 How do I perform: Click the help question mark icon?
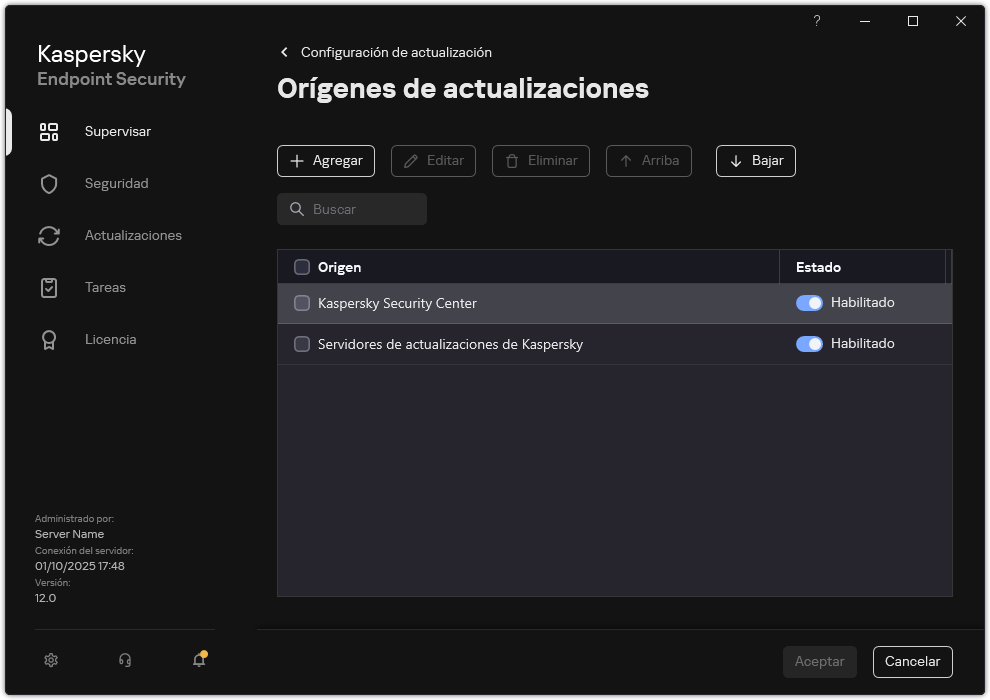pyautogui.click(x=816, y=21)
